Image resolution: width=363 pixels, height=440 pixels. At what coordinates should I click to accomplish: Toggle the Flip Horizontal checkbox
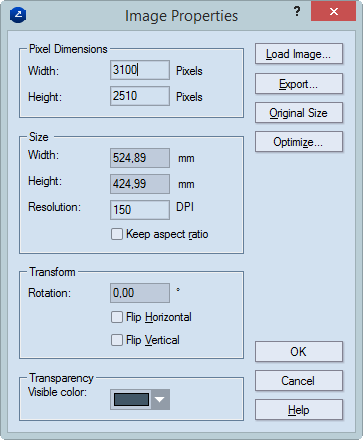117,317
